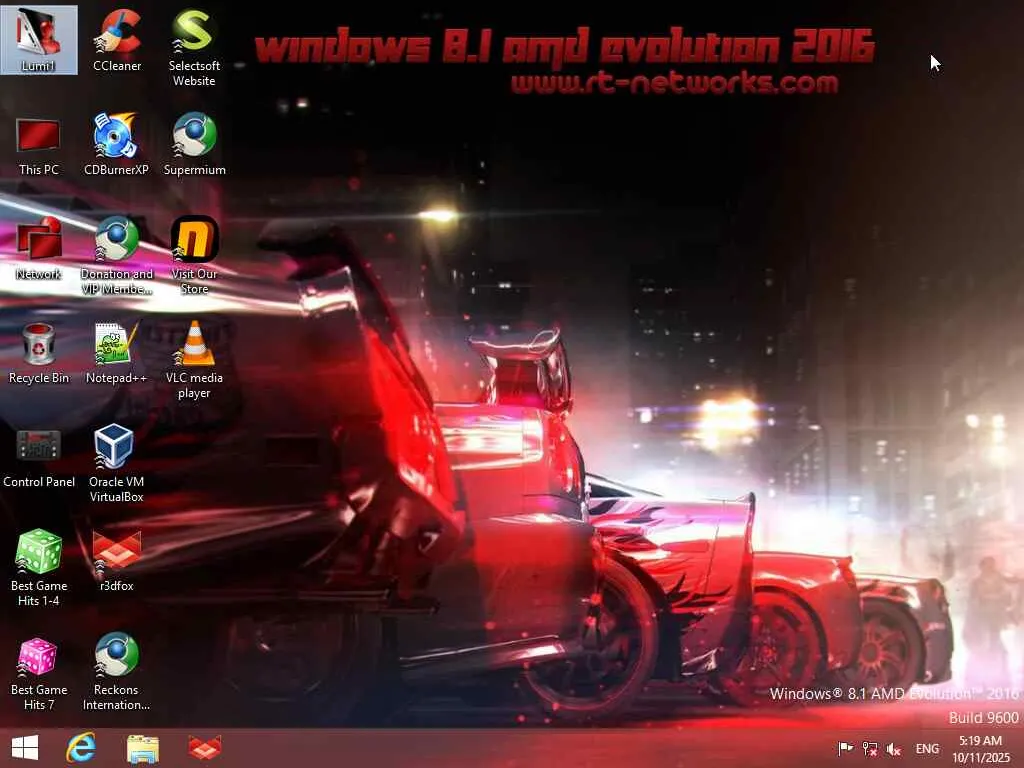This screenshot has width=1024, height=768.
Task: Open CCleaner desktop shortcut
Action: click(x=116, y=40)
